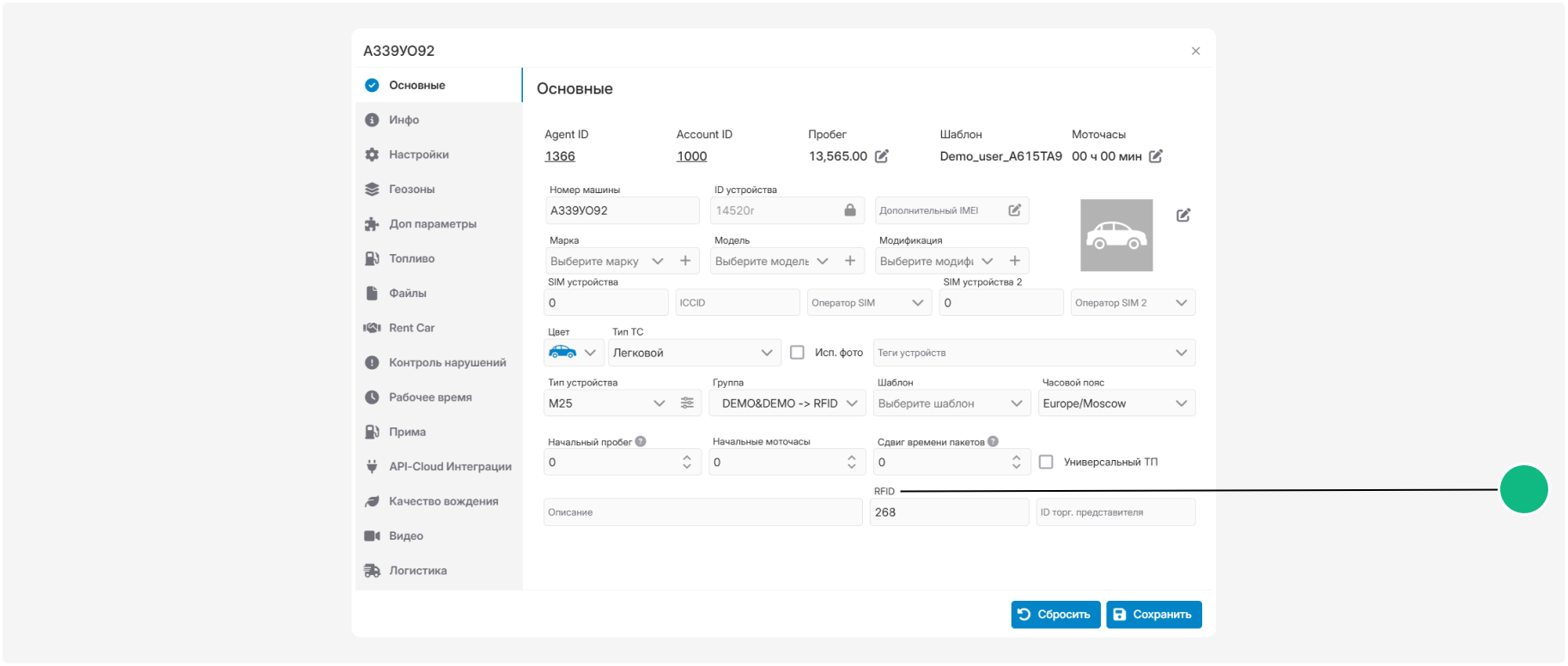
Task: Tick the Универсальный ТП checkbox
Action: coord(1046,463)
